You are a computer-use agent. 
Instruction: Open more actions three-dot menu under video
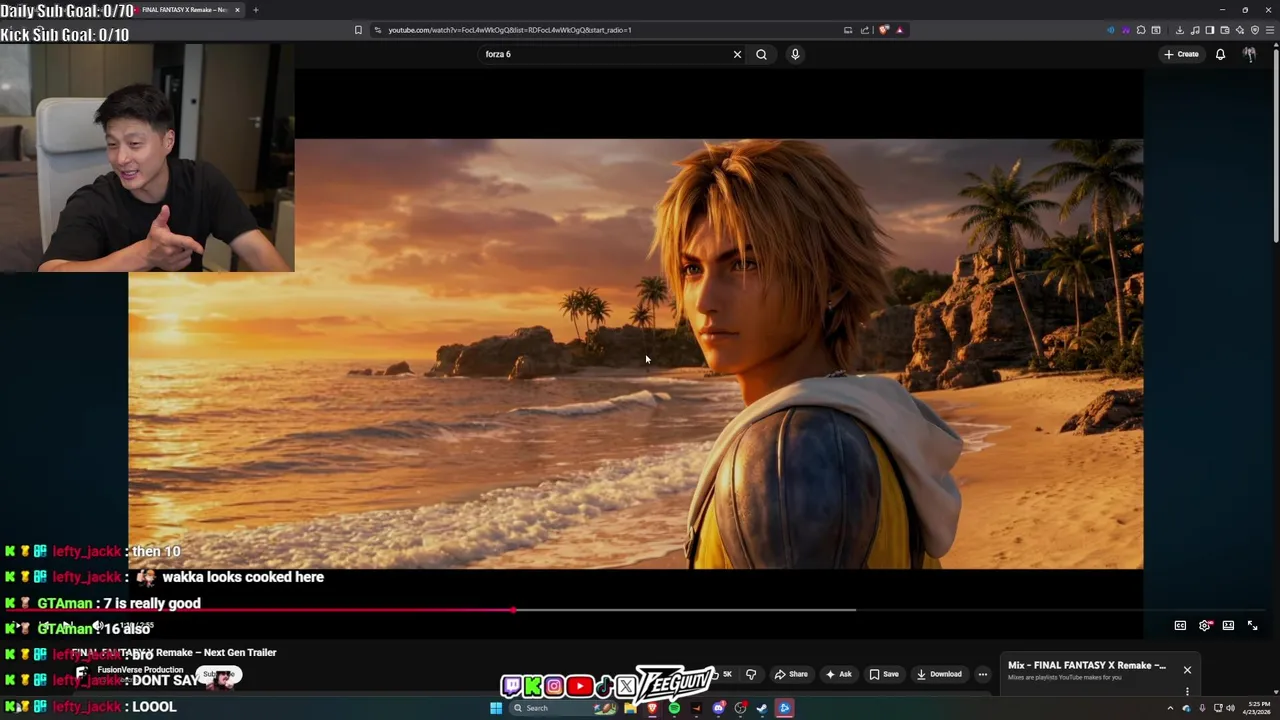[x=982, y=674]
